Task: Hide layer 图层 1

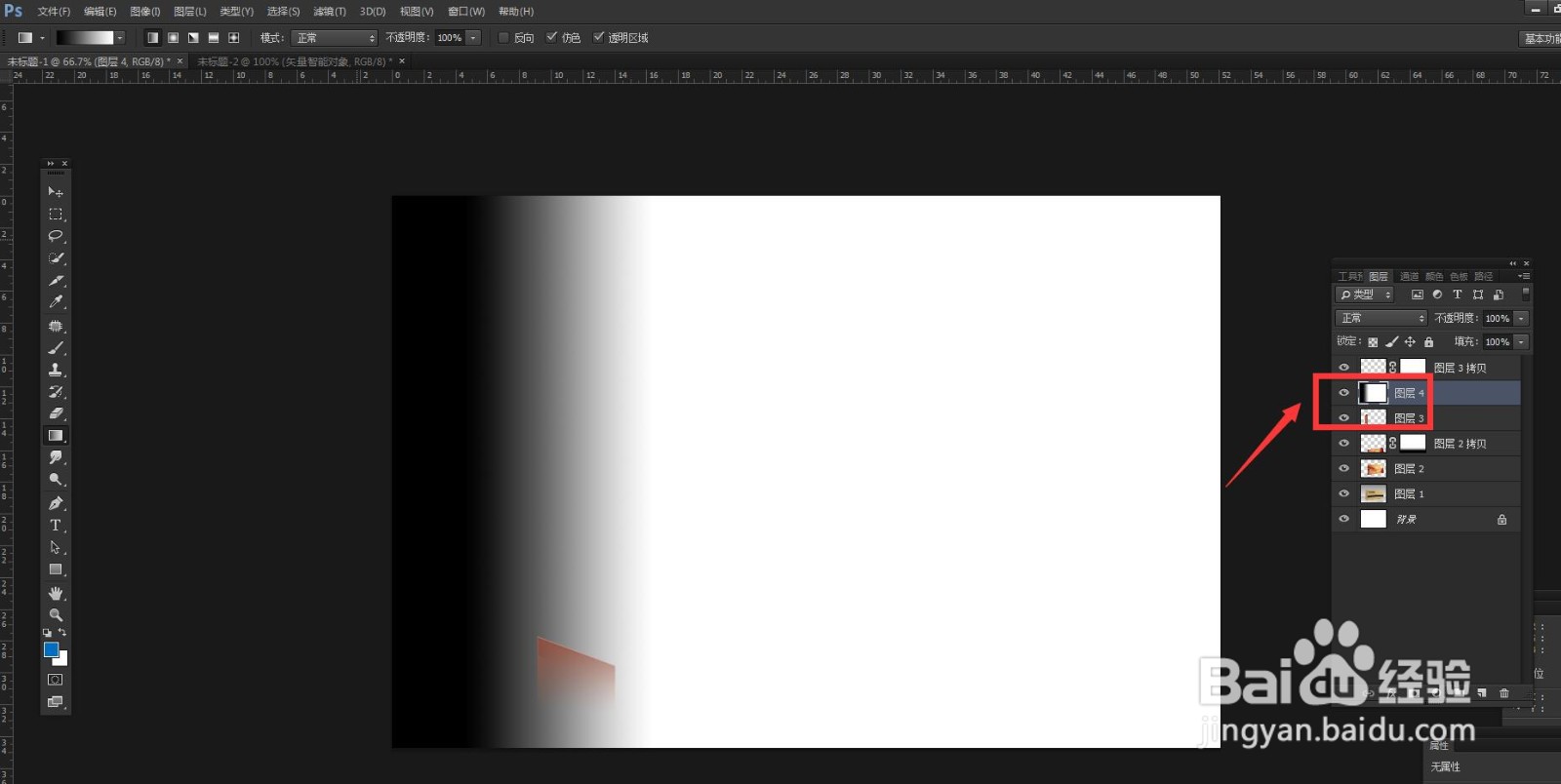Action: click(x=1344, y=494)
